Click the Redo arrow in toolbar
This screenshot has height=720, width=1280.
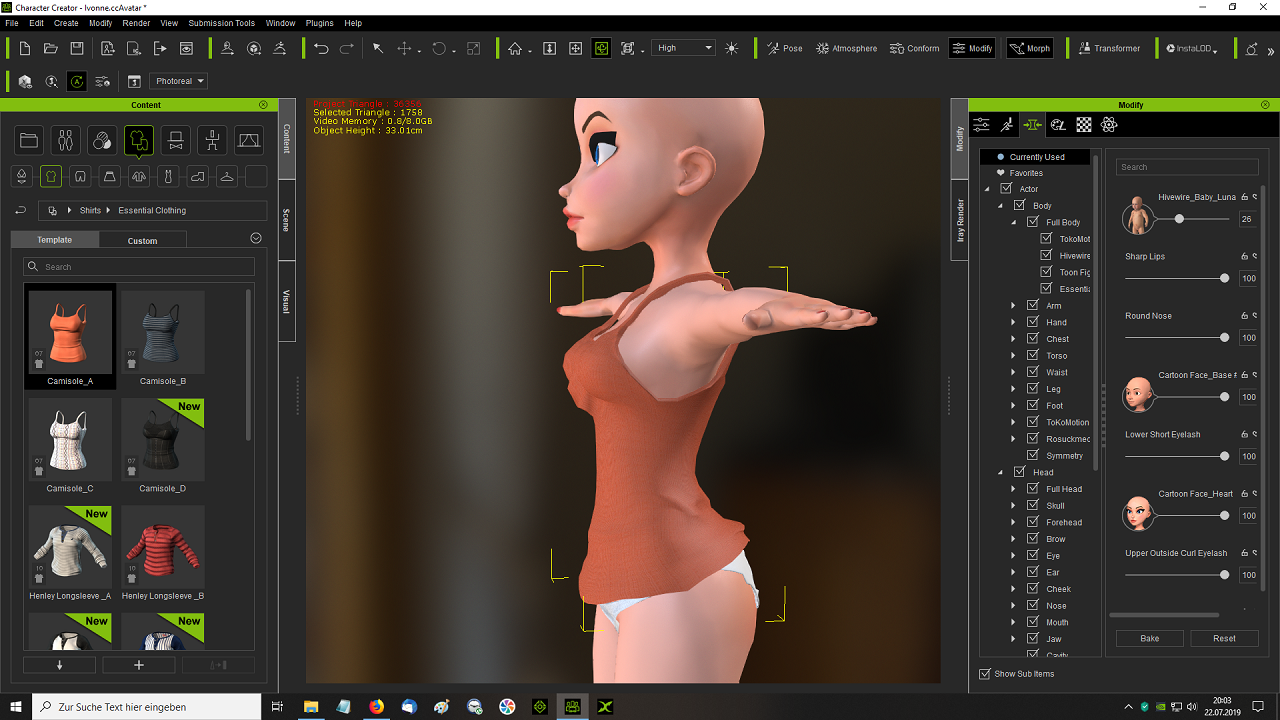click(x=347, y=48)
